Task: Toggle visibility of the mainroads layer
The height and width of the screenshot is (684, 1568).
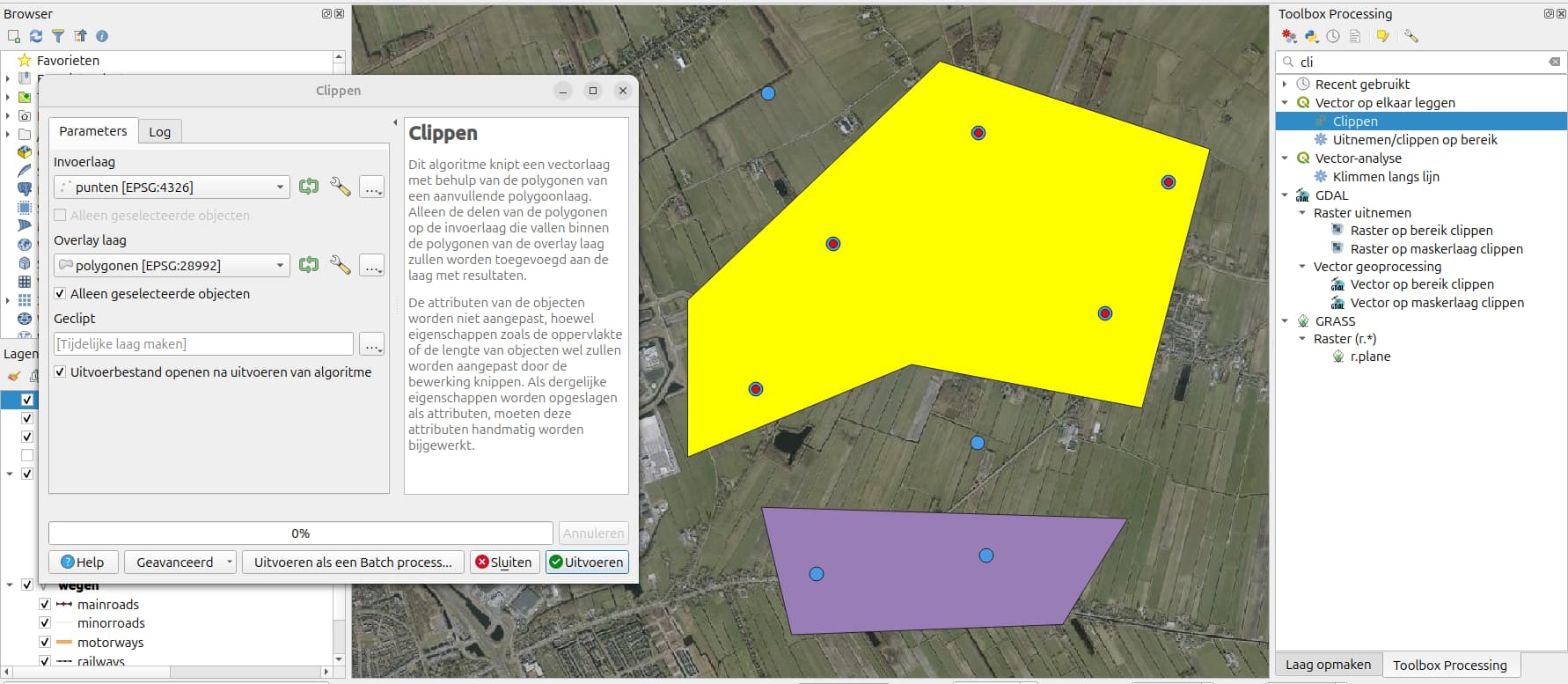Action: 45,605
